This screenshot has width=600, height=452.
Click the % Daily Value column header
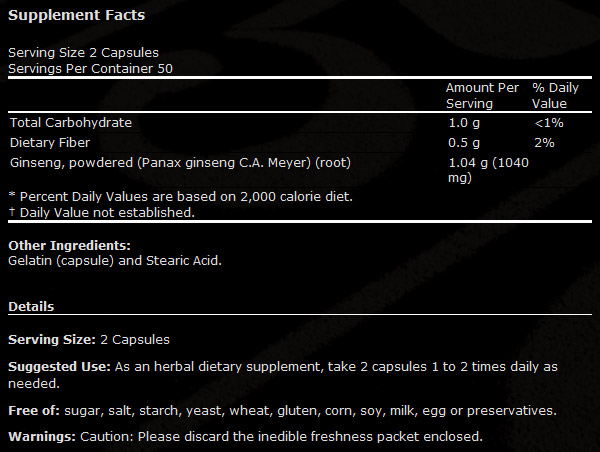tap(555, 96)
